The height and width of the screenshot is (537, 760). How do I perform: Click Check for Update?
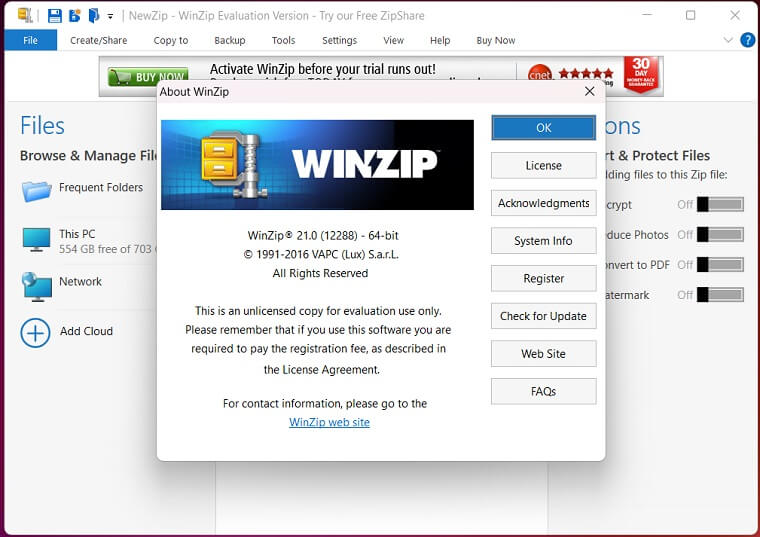coord(543,316)
